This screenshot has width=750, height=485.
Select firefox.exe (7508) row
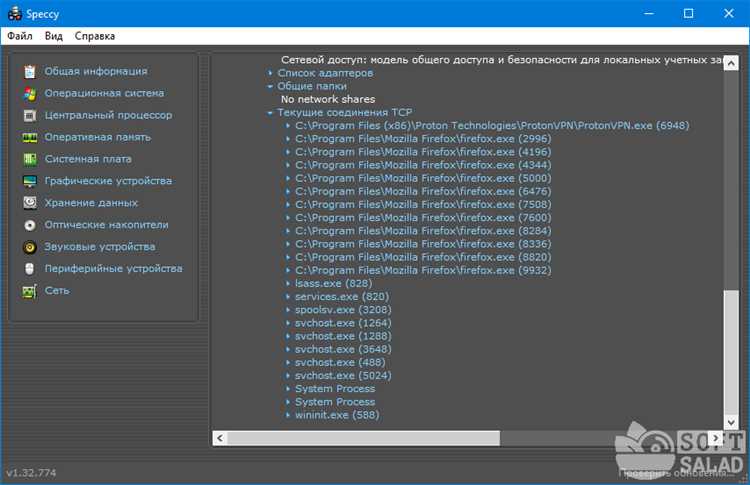coord(423,205)
